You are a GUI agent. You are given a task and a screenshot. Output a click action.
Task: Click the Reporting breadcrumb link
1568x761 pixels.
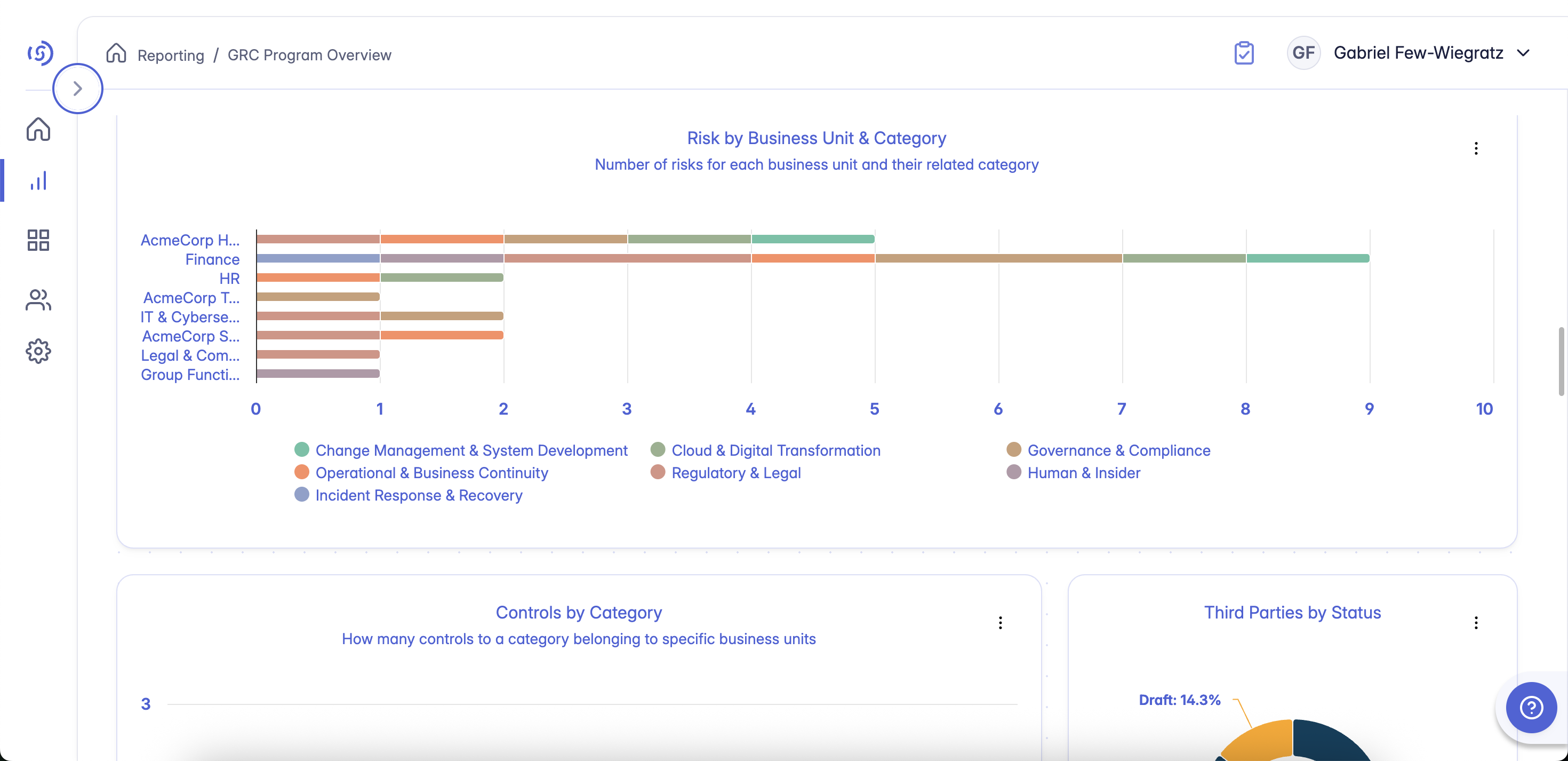[x=171, y=56]
